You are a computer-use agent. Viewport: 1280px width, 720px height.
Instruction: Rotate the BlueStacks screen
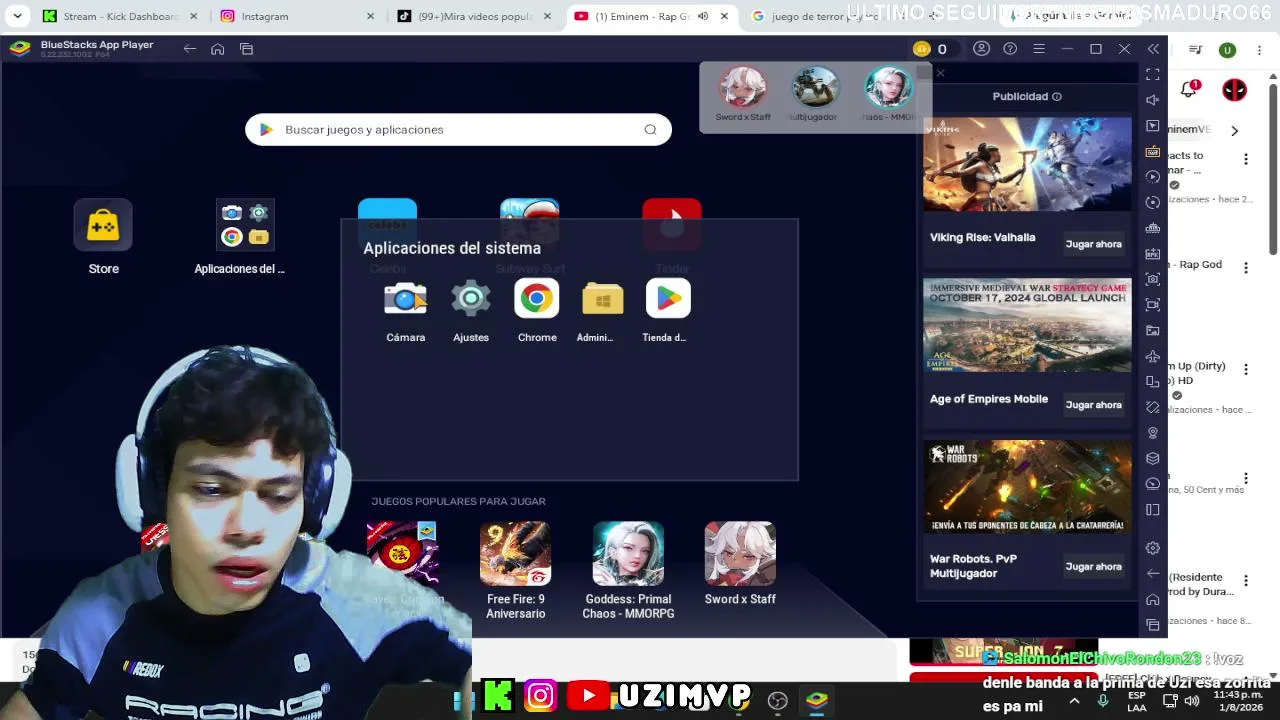coord(1153,382)
